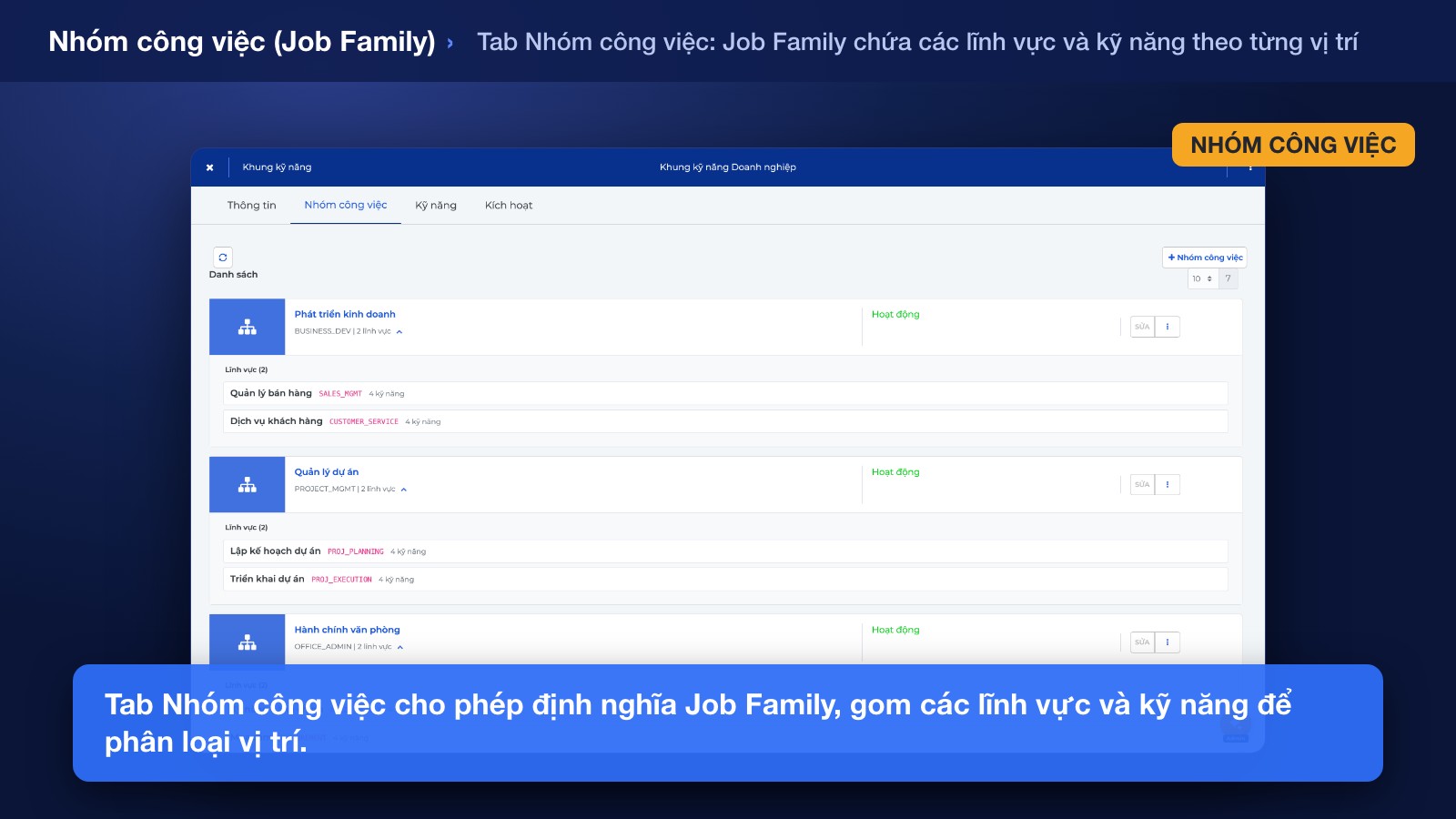The width and height of the screenshot is (1456, 819).
Task: Open more options menu for Quản lý dự án
Action: click(x=1168, y=484)
